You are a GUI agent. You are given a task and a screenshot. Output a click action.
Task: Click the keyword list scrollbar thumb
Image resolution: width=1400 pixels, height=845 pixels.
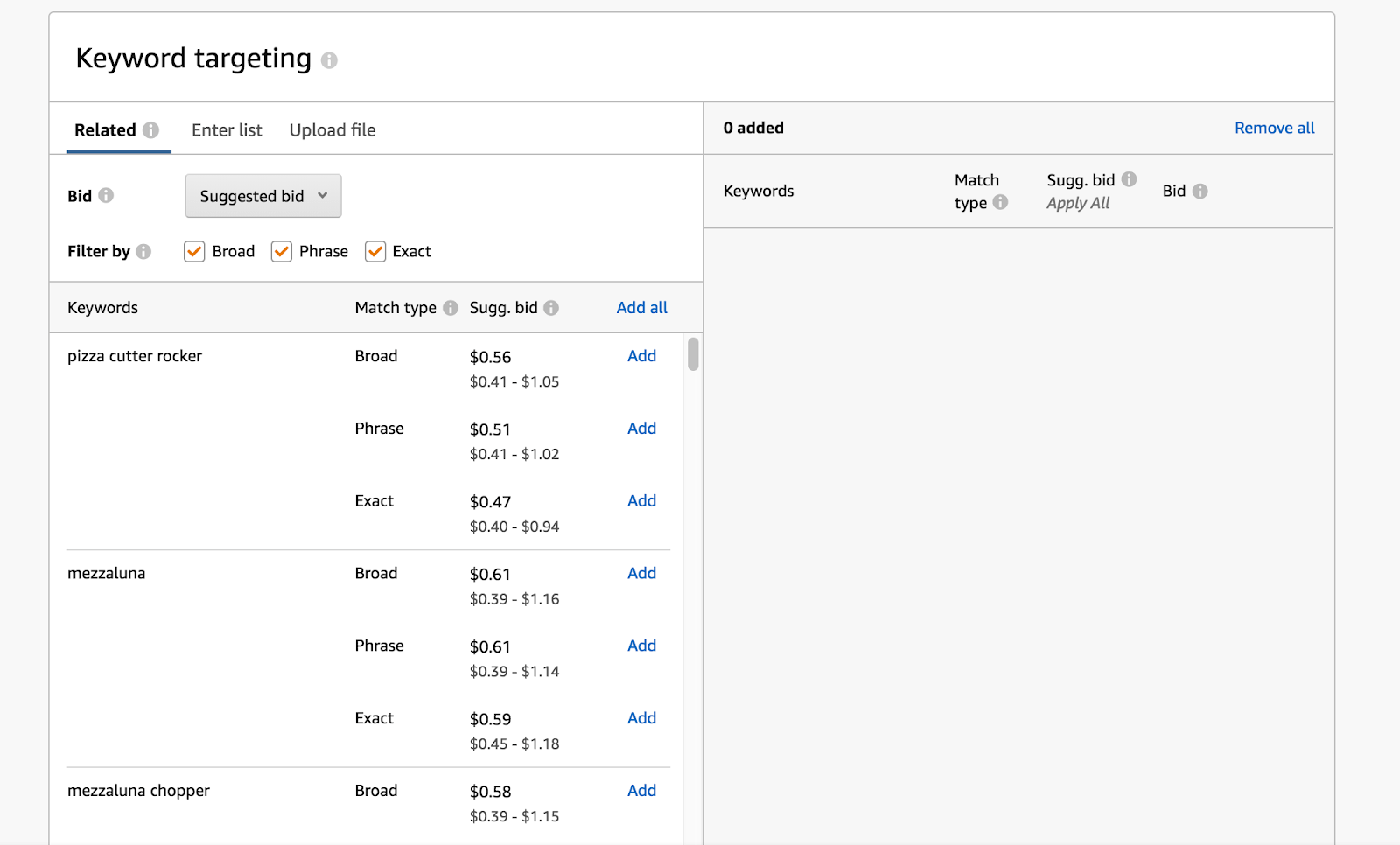[x=693, y=354]
